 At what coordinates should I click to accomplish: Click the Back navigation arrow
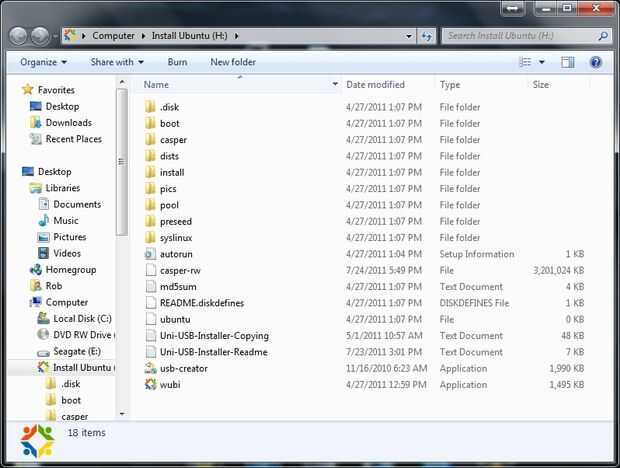(x=18, y=36)
